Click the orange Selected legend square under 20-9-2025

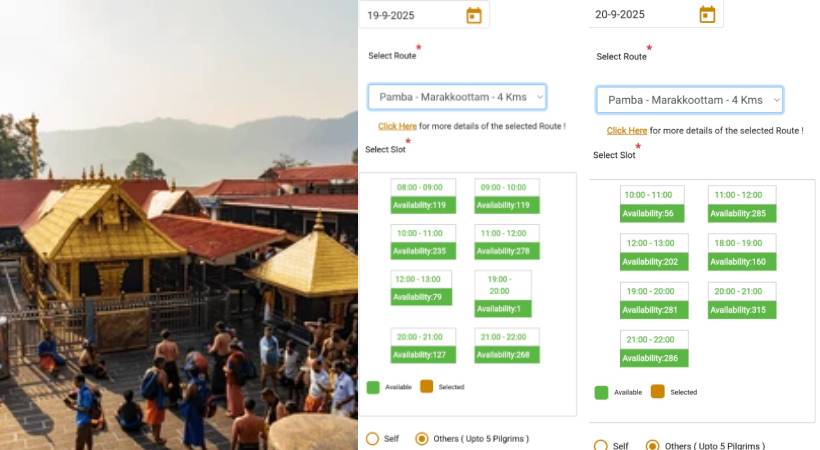[x=657, y=391]
